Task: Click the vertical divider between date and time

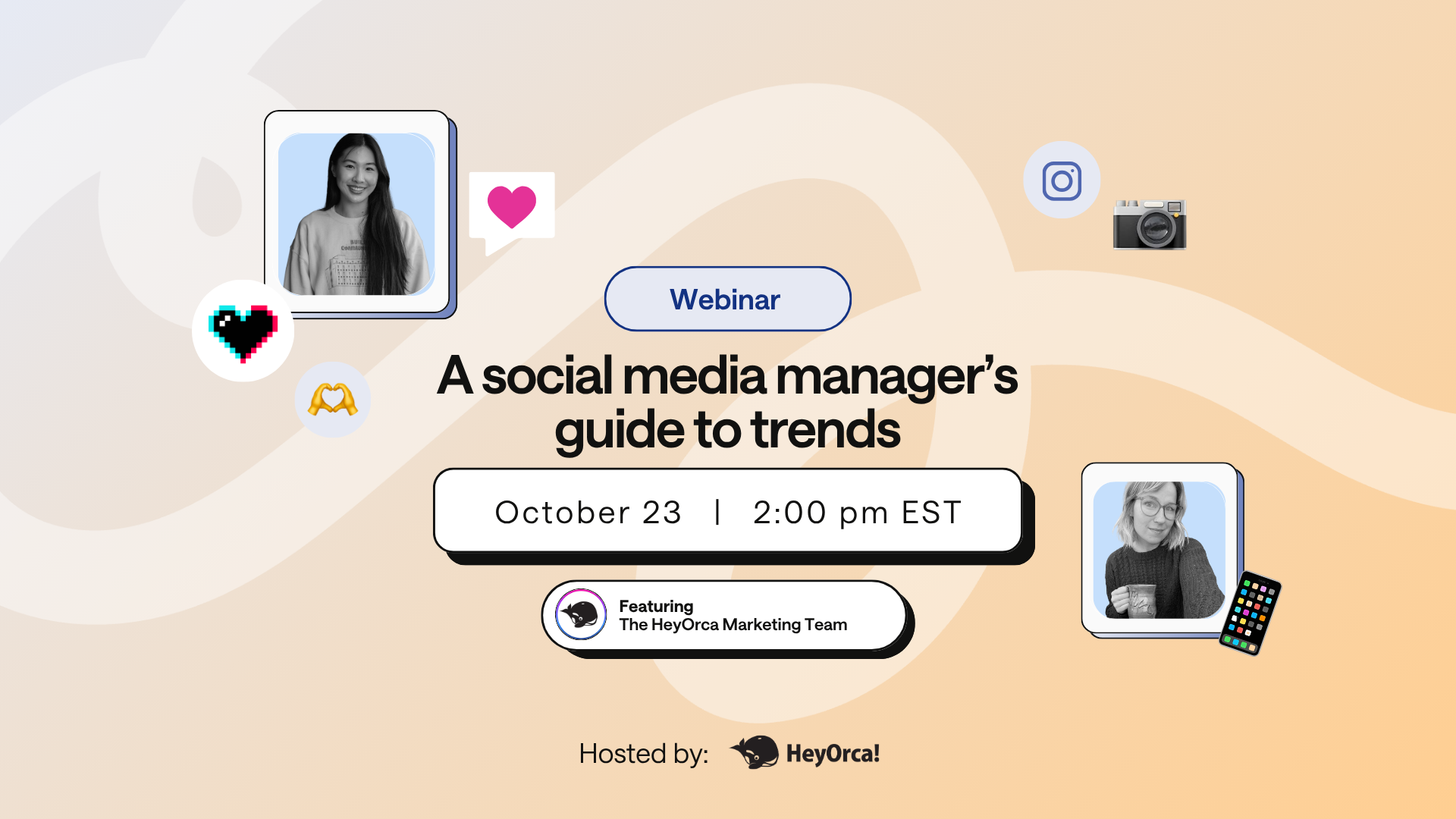Action: pyautogui.click(x=717, y=512)
